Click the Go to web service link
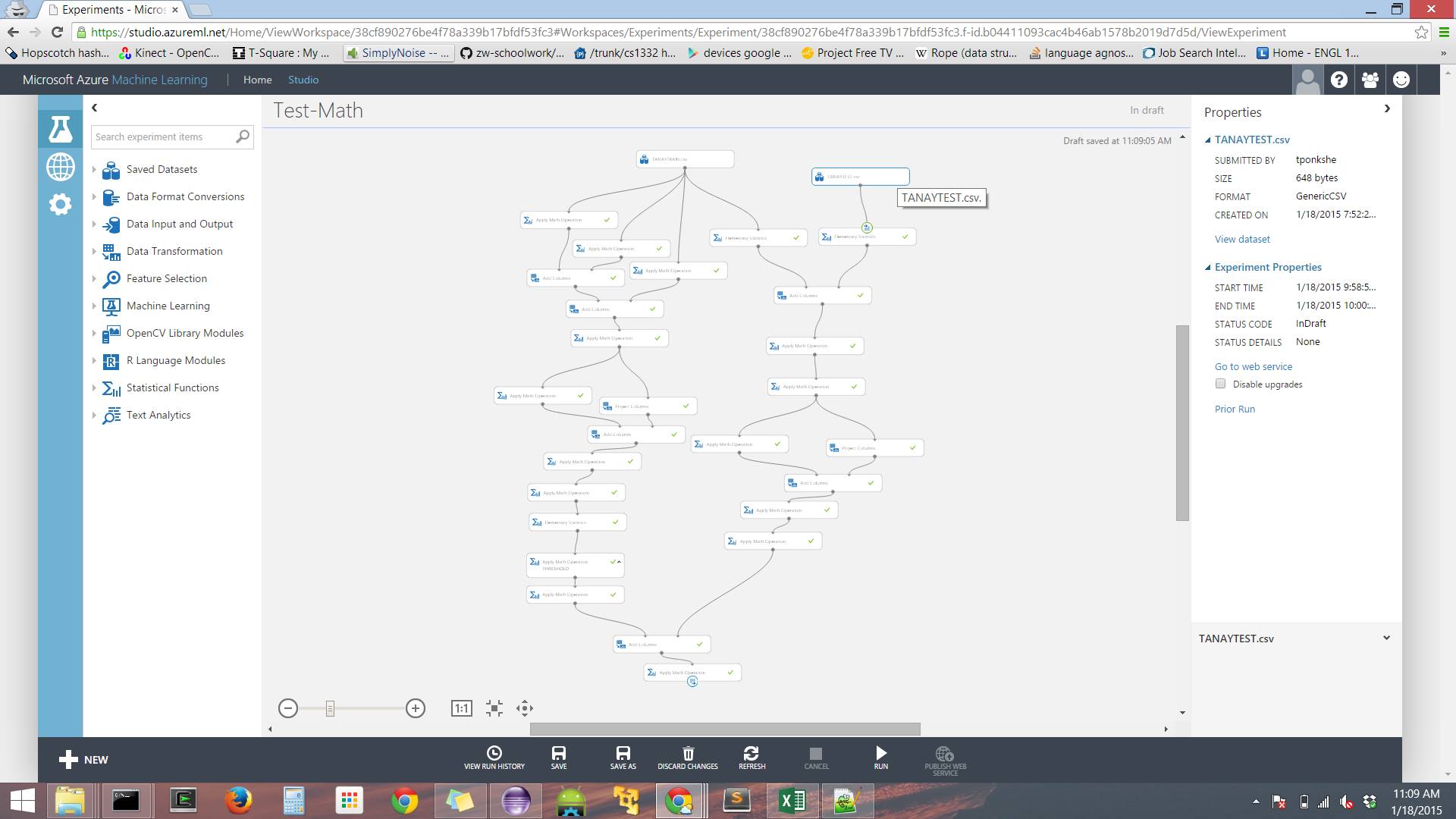Screen dimensions: 1456x819 [1253, 366]
